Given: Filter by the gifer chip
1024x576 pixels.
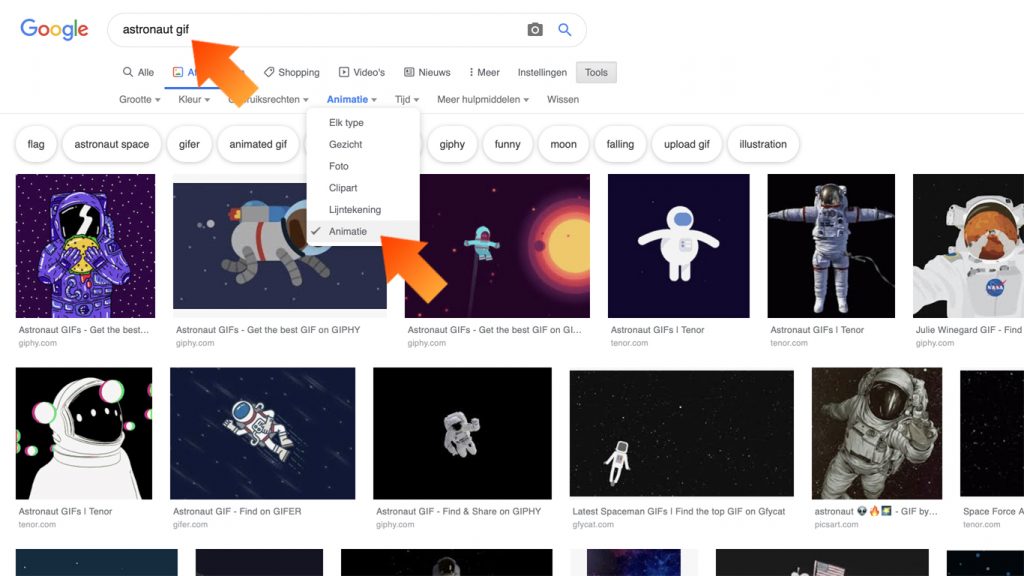Looking at the screenshot, I should pyautogui.click(x=189, y=144).
